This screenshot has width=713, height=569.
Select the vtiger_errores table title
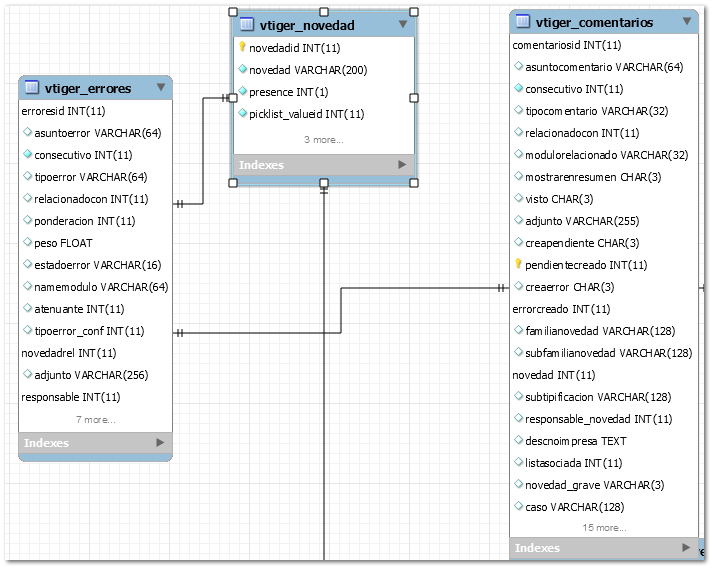click(88, 88)
